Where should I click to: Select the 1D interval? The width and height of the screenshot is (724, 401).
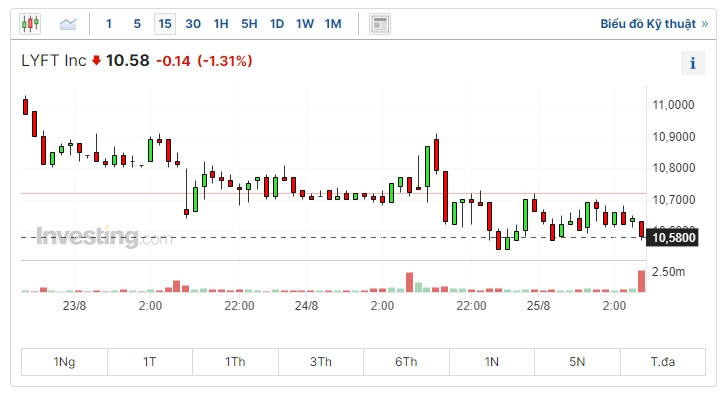coord(277,24)
